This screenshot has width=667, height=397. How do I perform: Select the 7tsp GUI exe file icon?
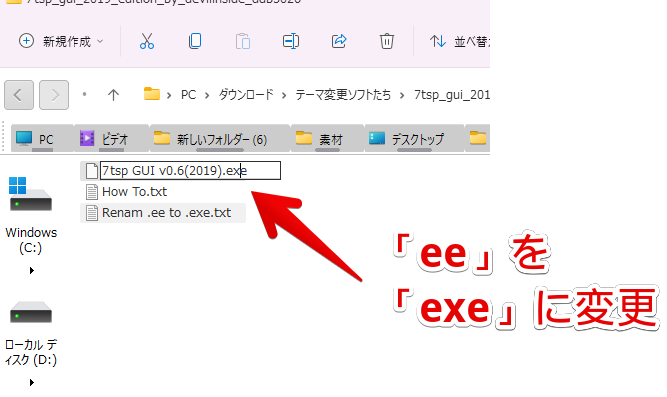(x=91, y=171)
